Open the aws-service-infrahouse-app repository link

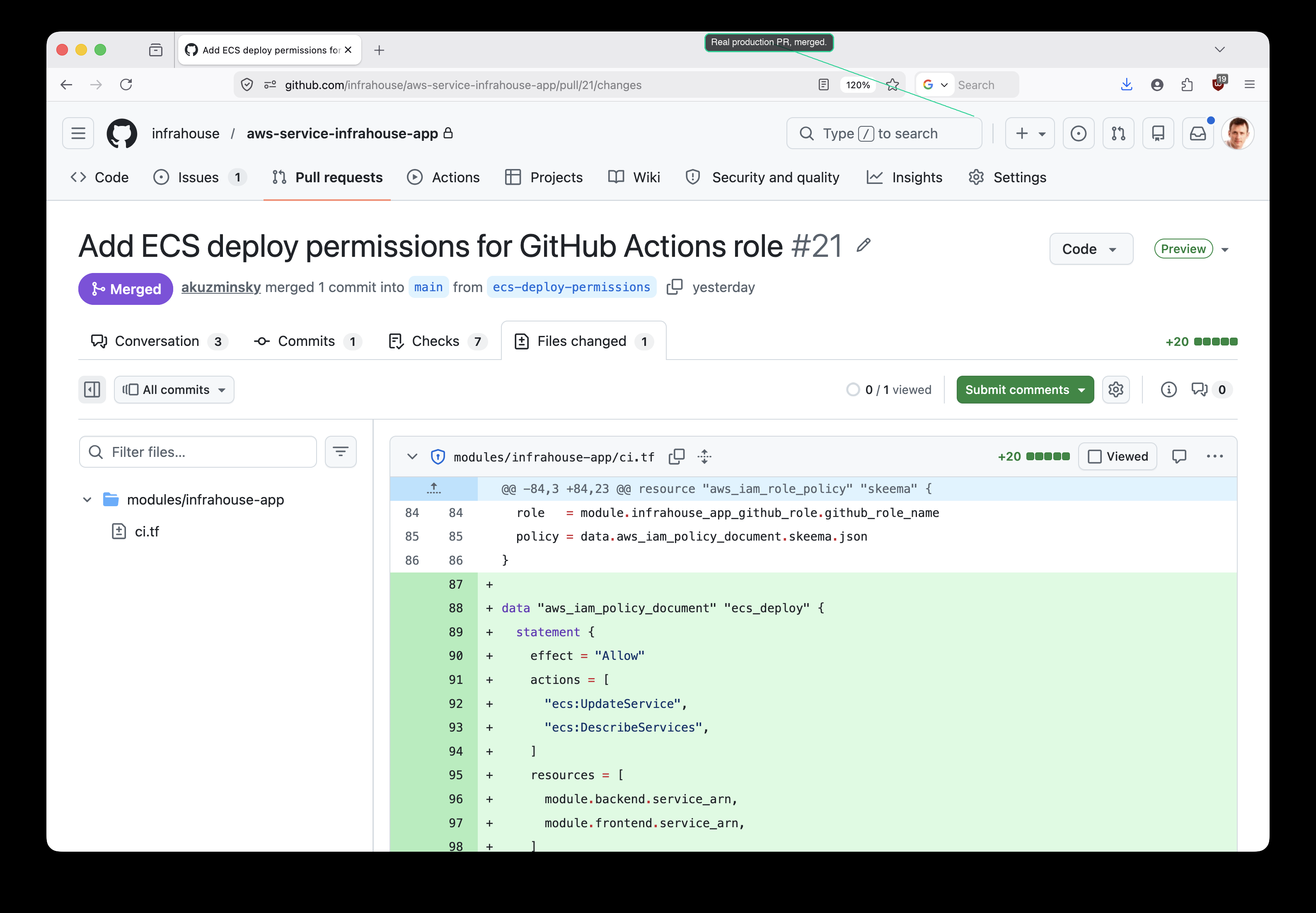coord(342,133)
